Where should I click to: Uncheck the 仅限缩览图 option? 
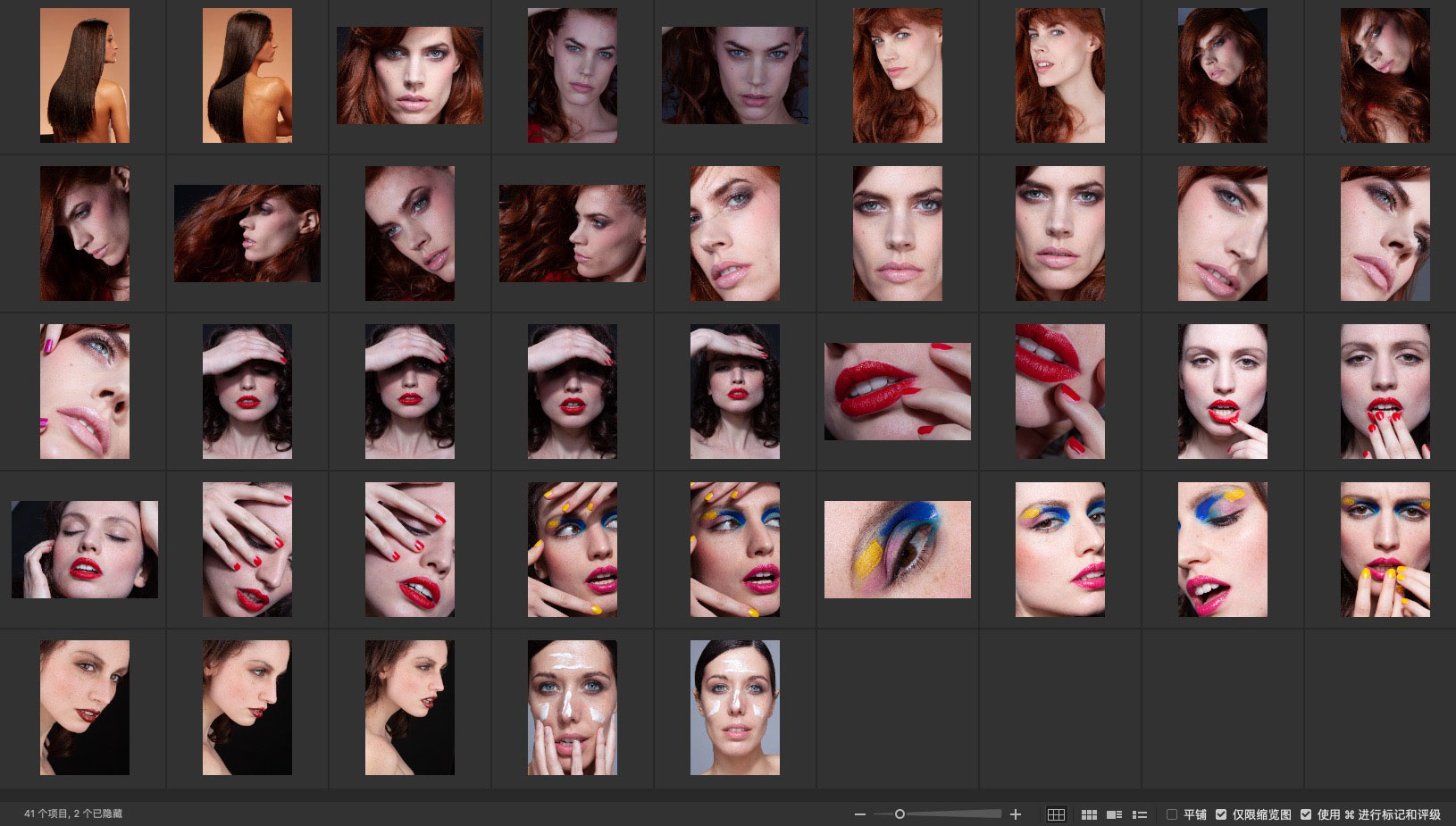(x=1221, y=814)
